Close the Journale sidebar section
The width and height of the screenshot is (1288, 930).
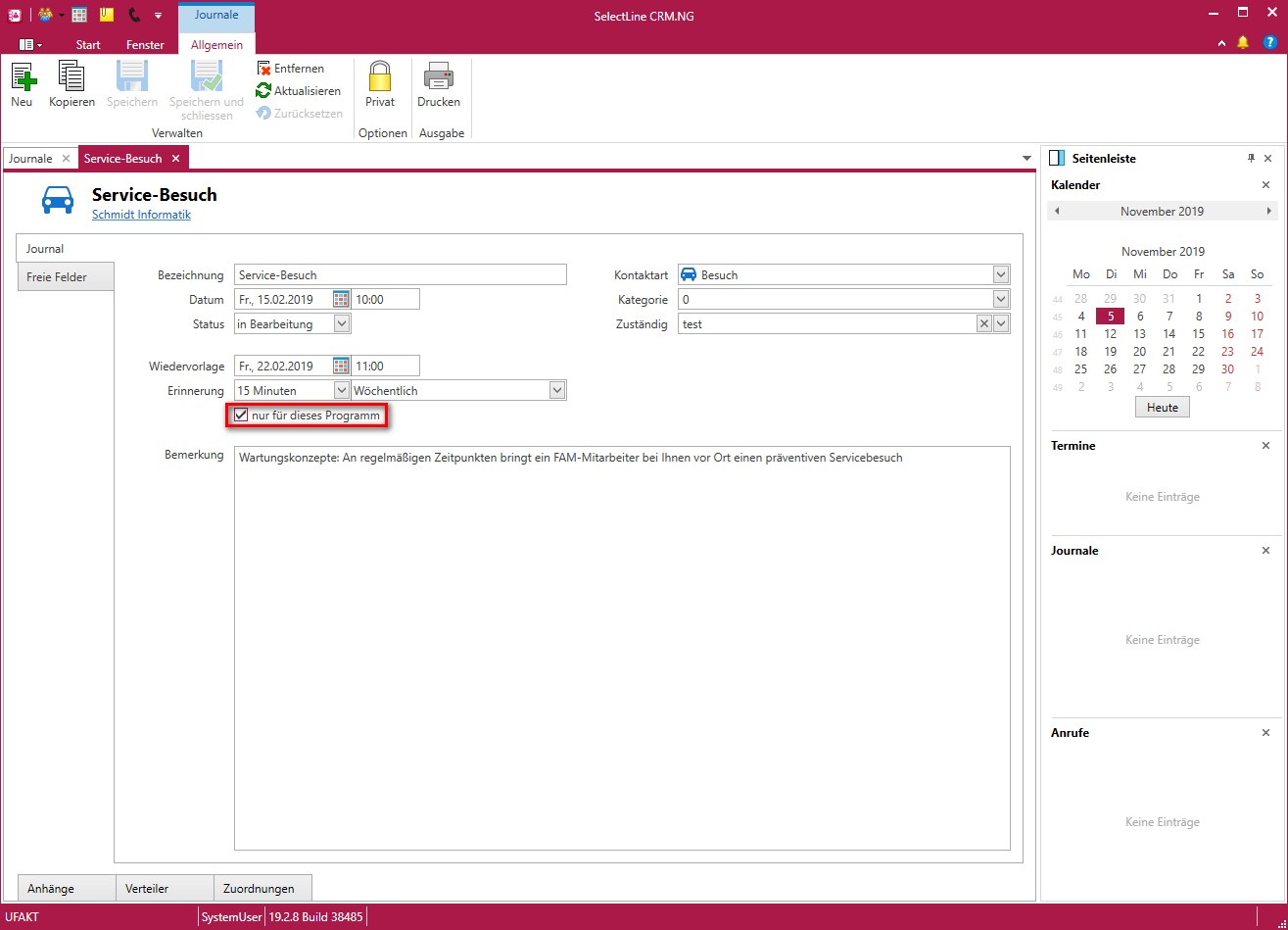click(x=1265, y=551)
